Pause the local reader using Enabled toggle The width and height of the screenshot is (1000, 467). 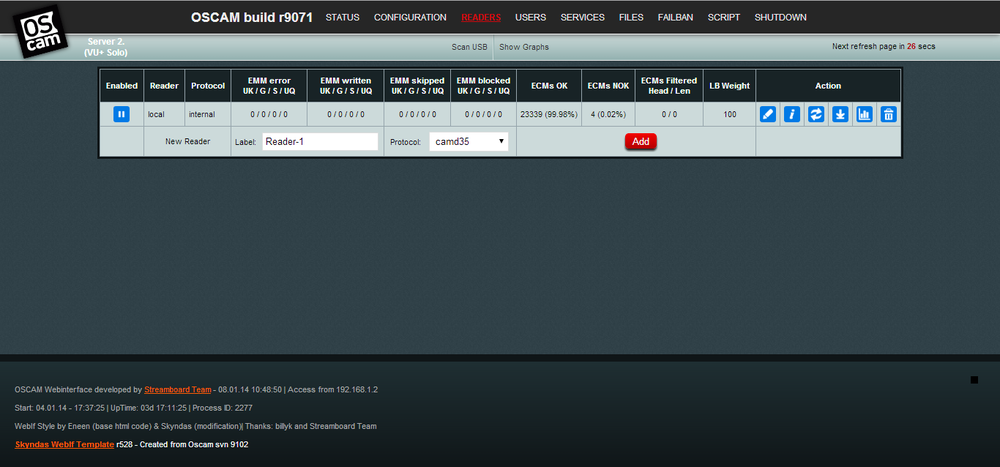point(121,115)
